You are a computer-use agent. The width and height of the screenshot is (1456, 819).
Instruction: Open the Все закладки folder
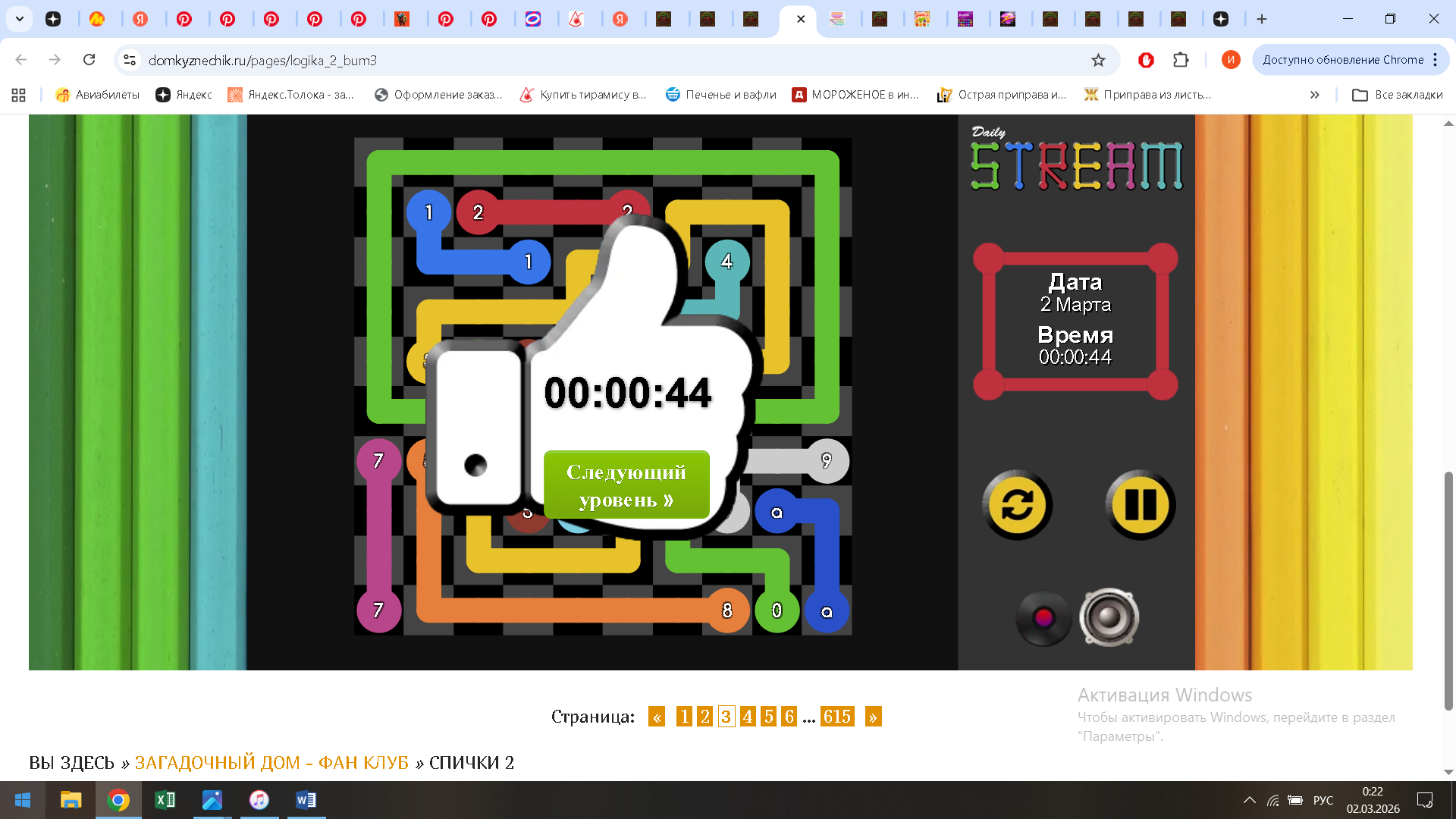point(1398,95)
